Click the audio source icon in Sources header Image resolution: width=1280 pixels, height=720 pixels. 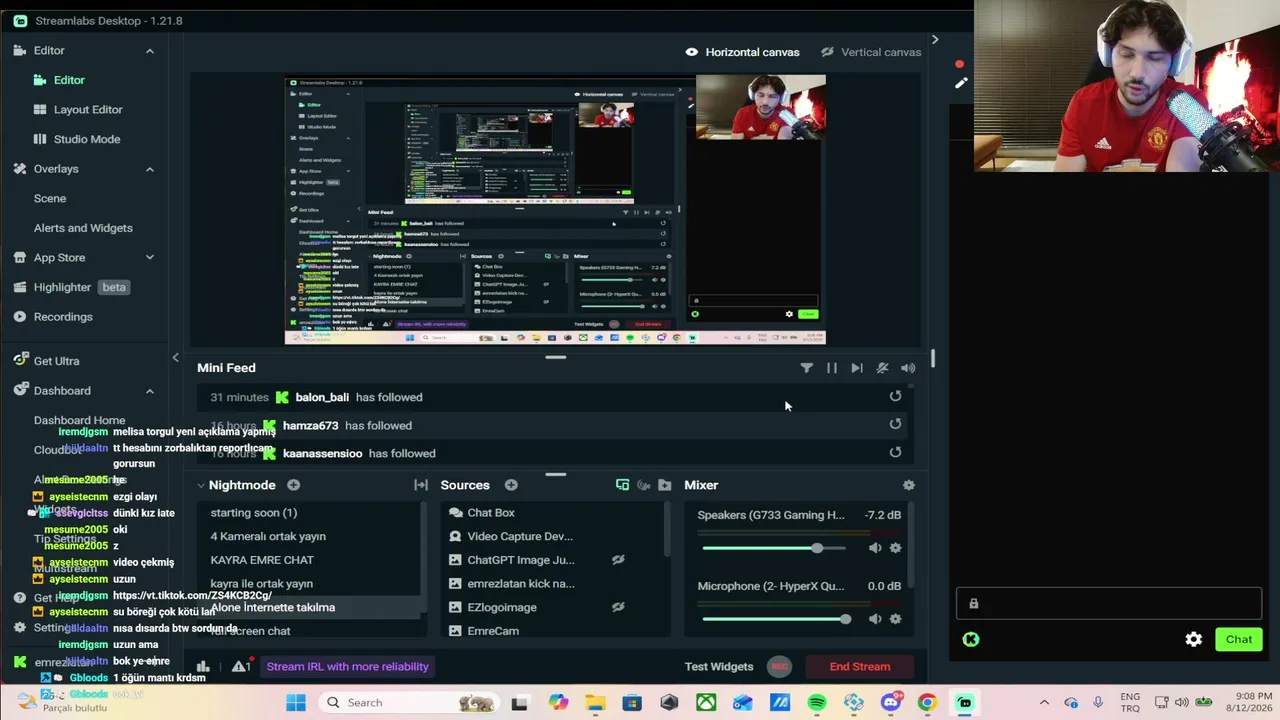pos(644,485)
